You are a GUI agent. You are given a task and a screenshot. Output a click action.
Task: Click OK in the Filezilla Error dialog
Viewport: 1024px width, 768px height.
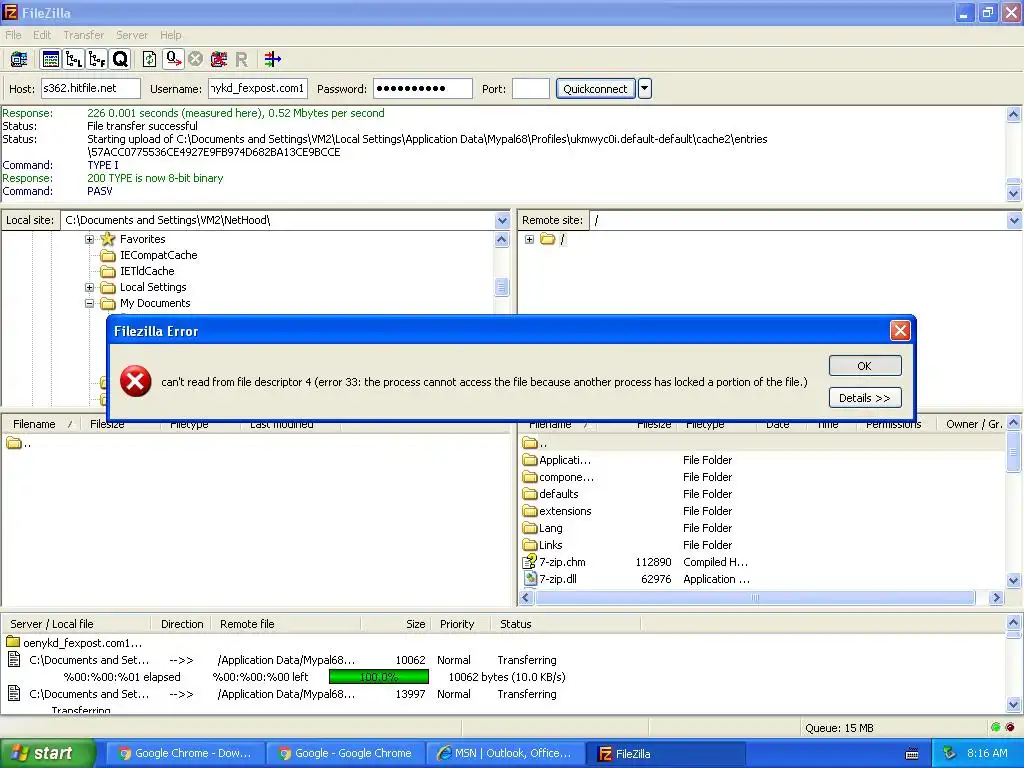pos(865,366)
